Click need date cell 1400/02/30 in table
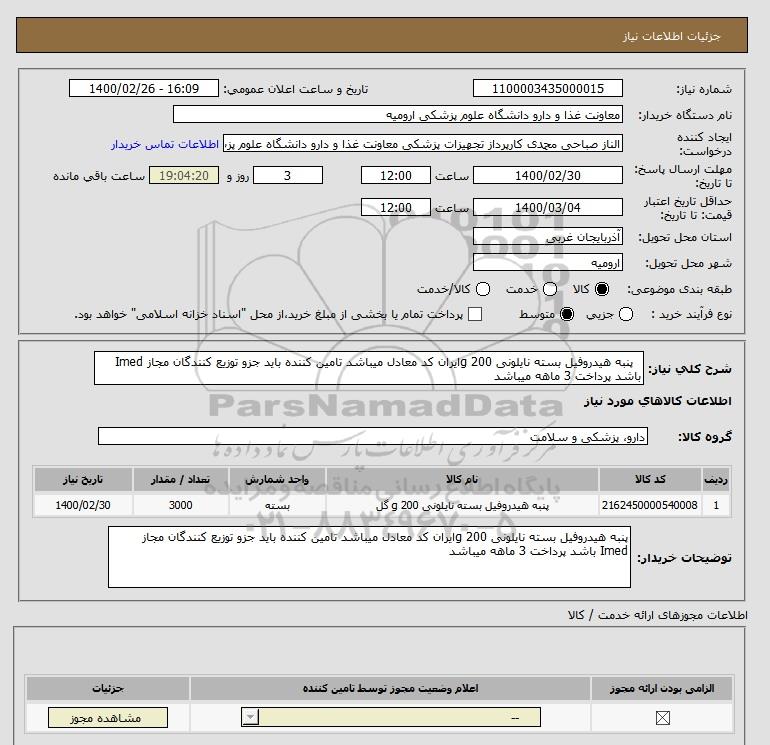 (x=83, y=505)
